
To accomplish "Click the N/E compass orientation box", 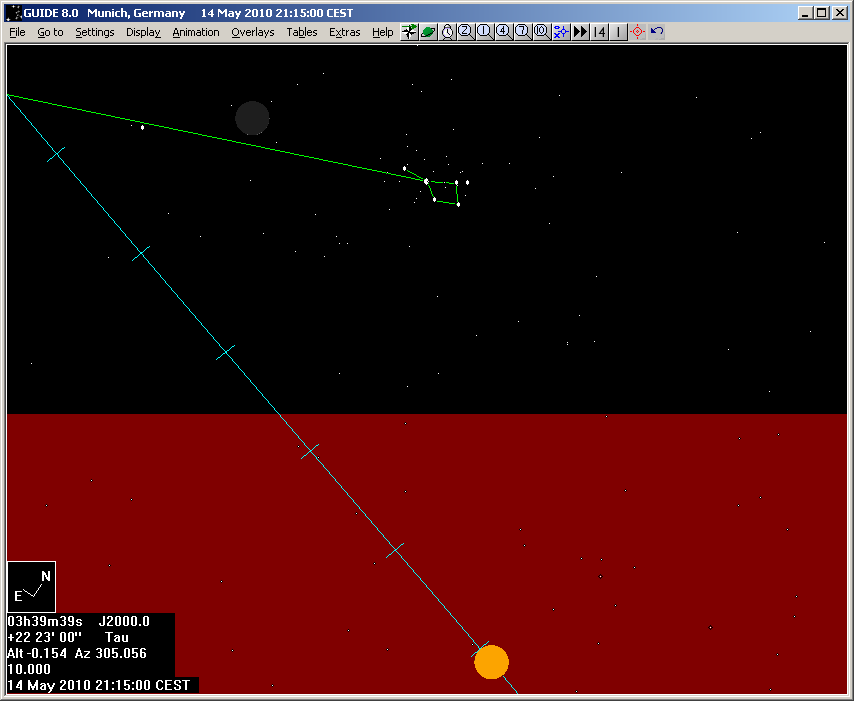I will click(31, 587).
